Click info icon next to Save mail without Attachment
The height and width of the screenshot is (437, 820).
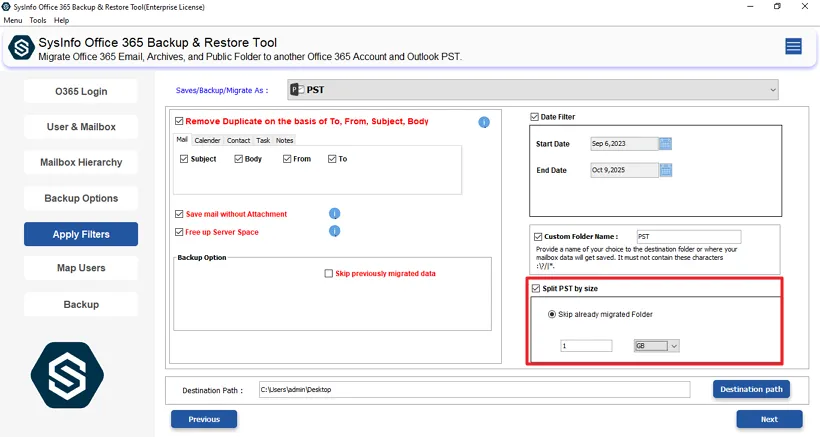tap(335, 214)
